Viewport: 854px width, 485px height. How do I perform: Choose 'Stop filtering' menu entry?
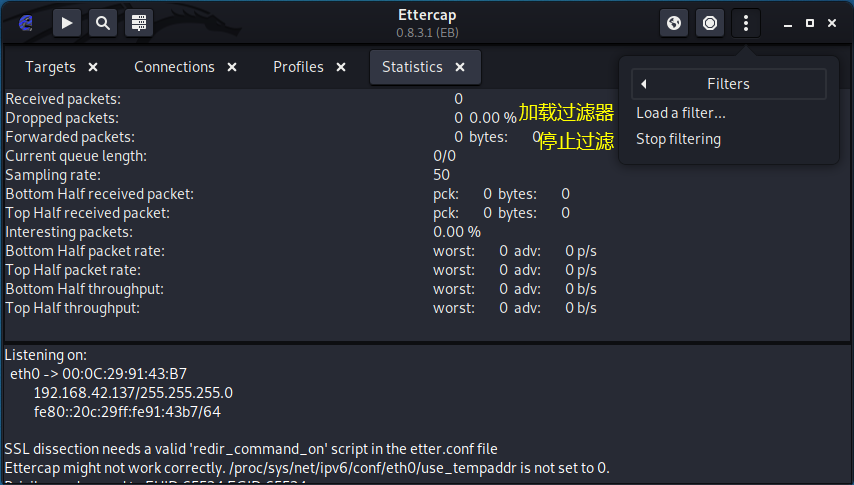[679, 139]
